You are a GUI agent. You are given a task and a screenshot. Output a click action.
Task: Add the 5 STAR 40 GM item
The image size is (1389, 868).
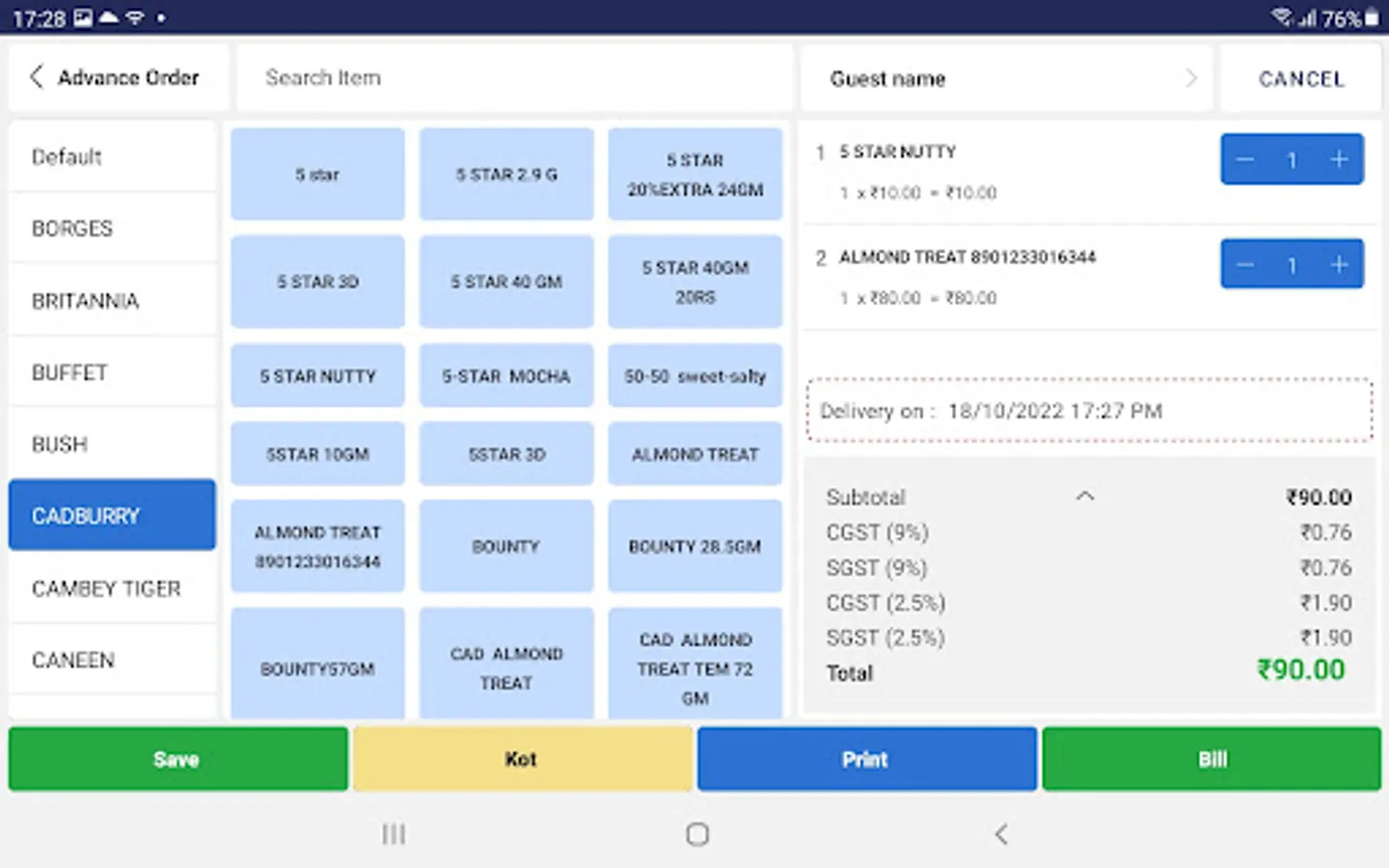click(x=506, y=282)
